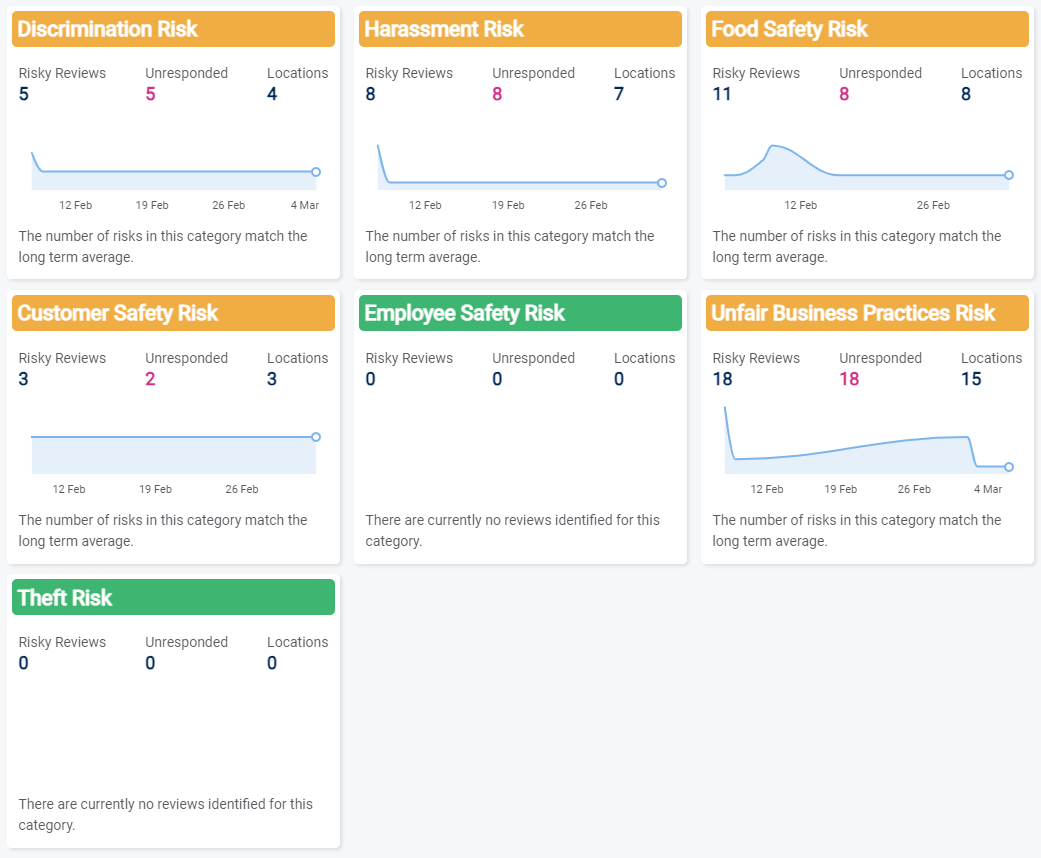This screenshot has height=858, width=1041.
Task: Select the Unfair Business Practices chart end marker
Action: 1009,467
